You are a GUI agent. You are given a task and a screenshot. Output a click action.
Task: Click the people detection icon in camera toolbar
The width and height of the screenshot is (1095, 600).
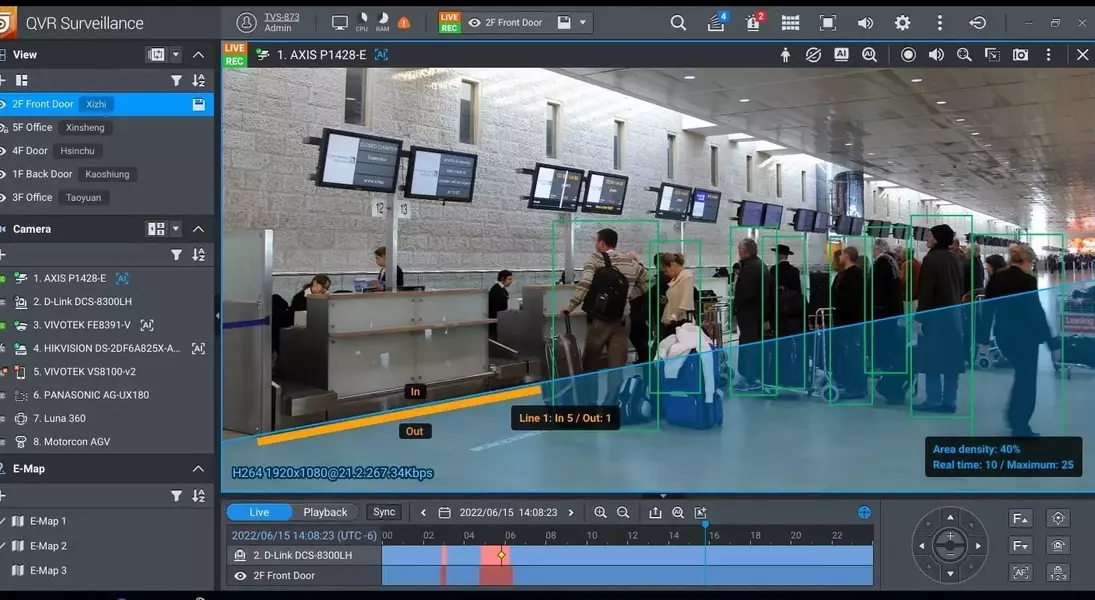click(786, 55)
